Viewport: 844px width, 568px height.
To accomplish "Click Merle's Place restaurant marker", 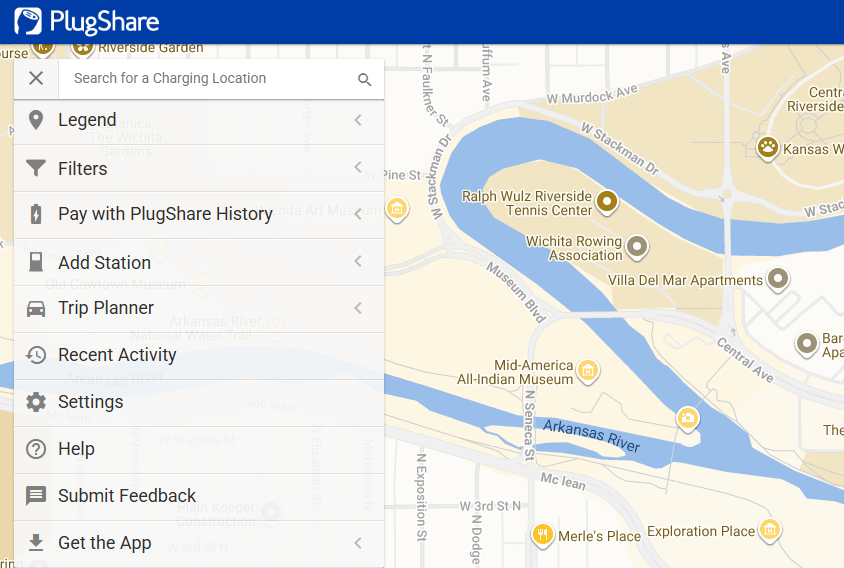I will 543,534.
